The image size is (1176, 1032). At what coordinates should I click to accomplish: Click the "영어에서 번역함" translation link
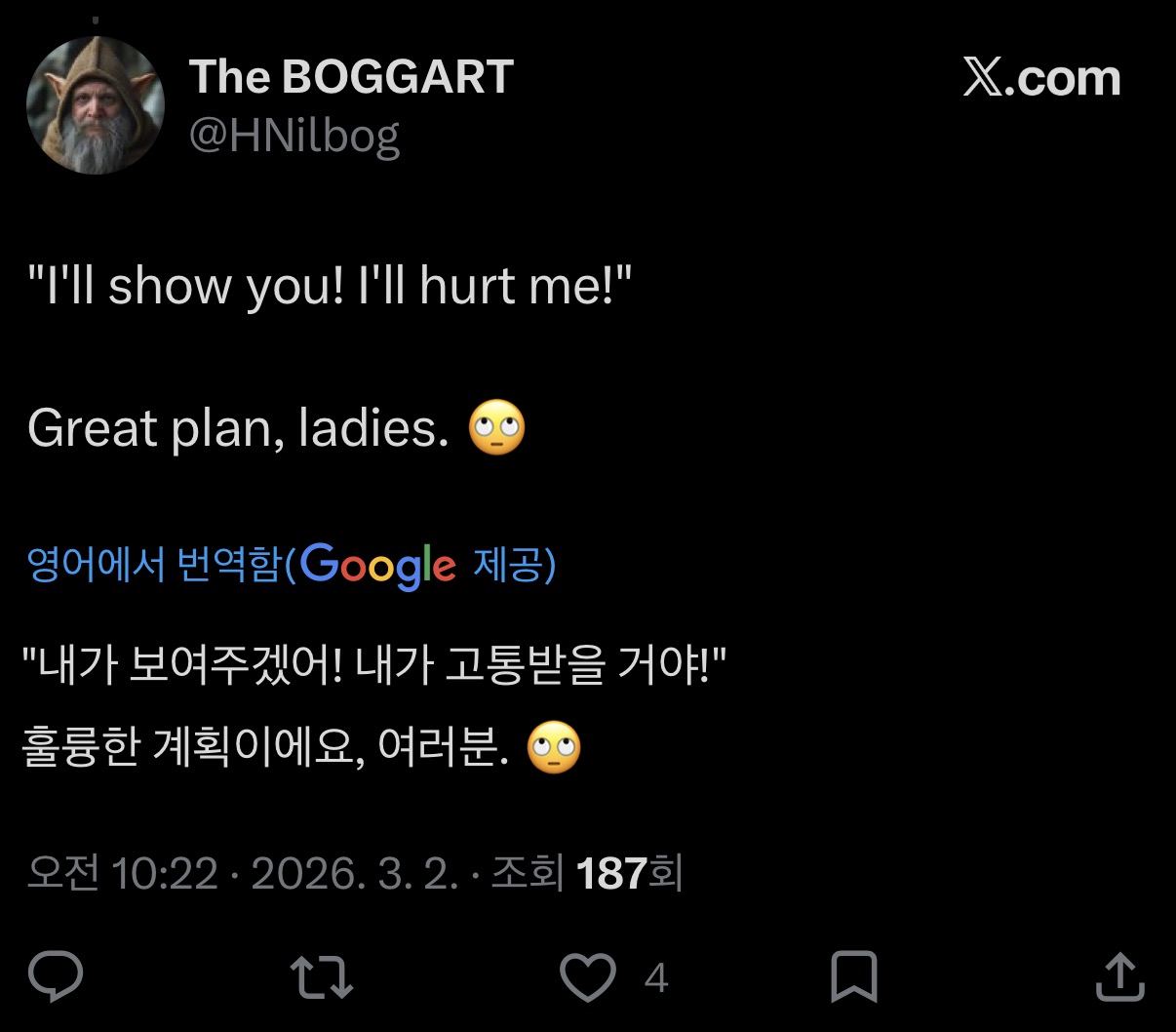154,565
